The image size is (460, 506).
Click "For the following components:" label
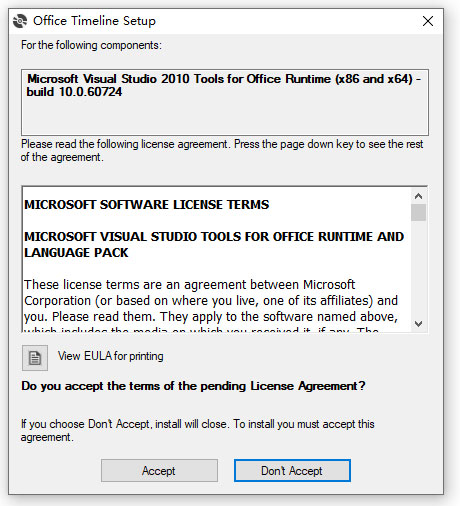coord(91,45)
